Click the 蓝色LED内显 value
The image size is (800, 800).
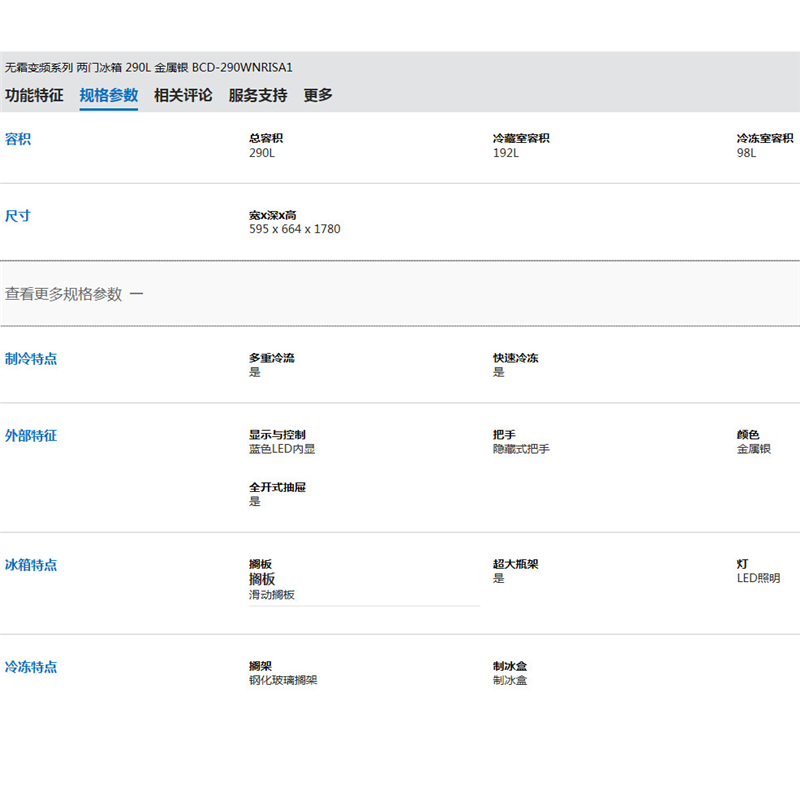coord(282,449)
